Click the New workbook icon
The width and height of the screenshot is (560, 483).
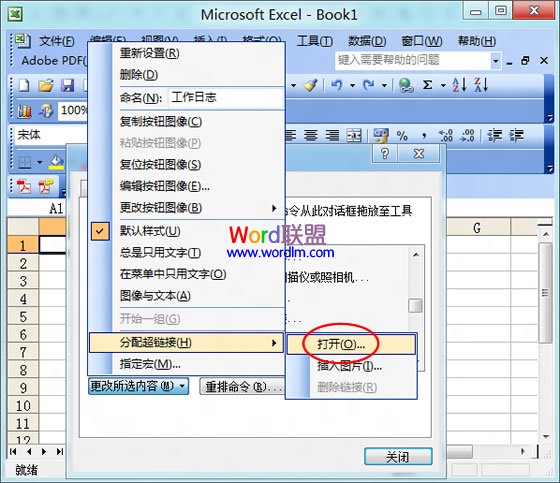point(24,85)
